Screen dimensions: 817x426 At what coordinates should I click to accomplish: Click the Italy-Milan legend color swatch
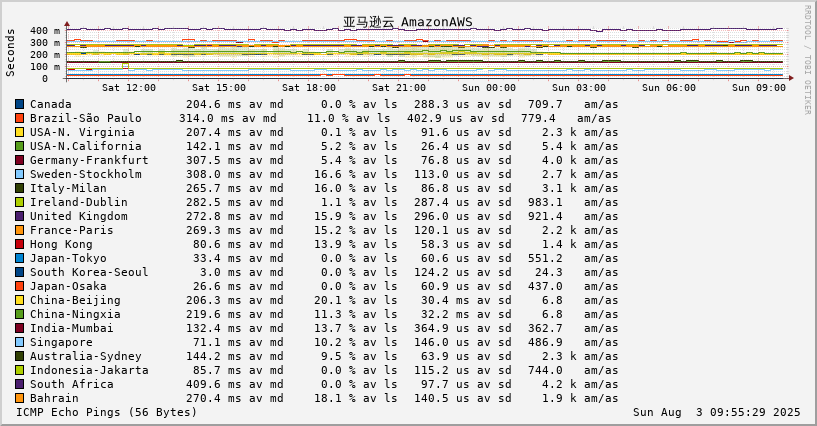click(x=20, y=188)
